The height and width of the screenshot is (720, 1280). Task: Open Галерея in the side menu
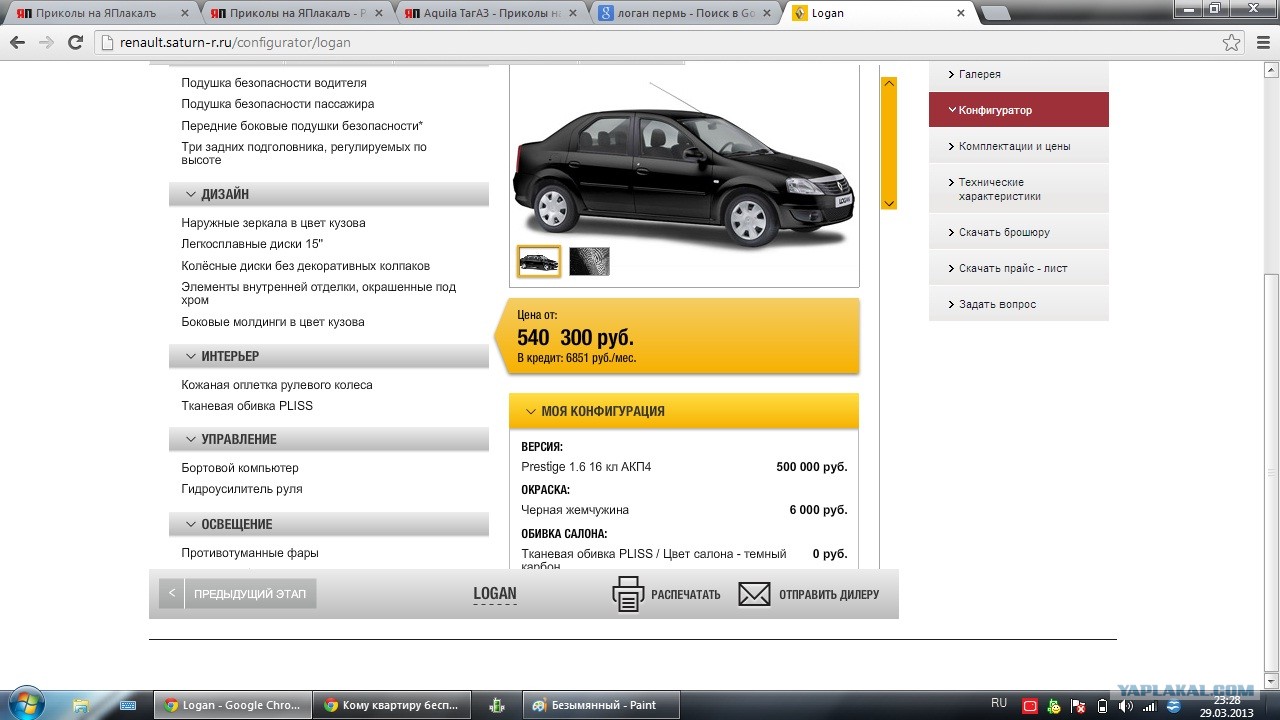[1019, 74]
